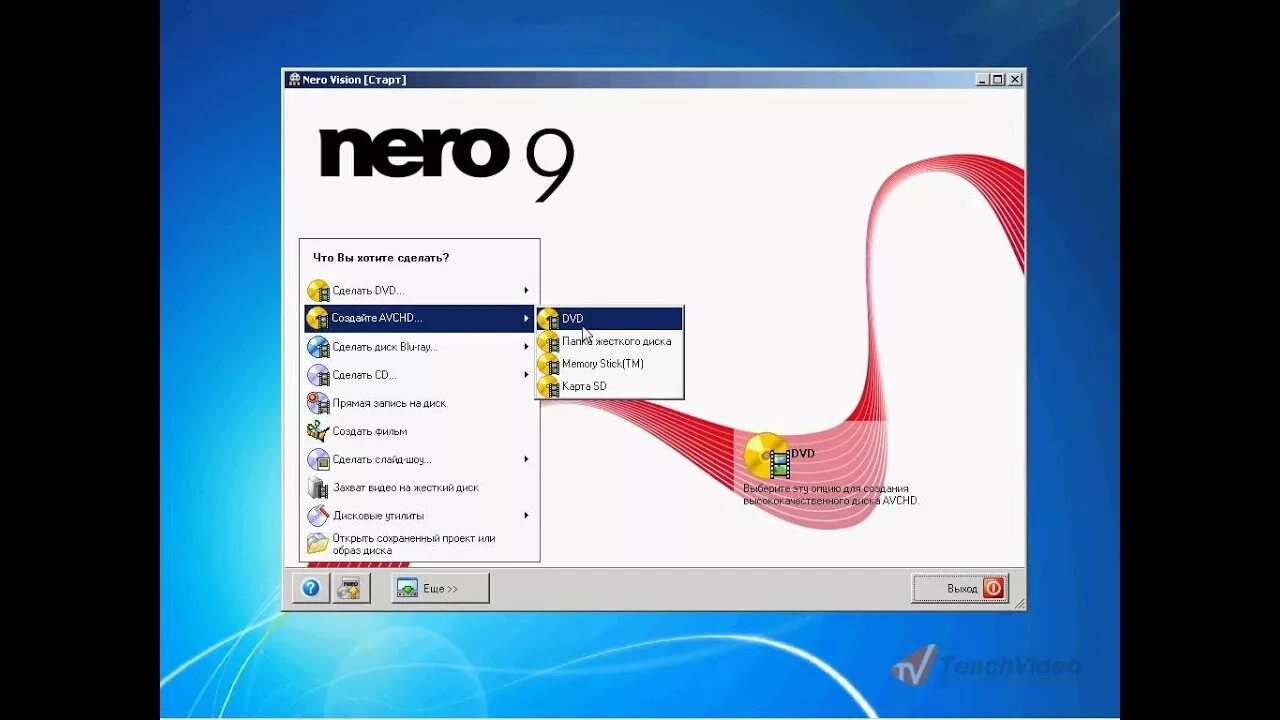Click the Карта SD submenu icon

548,386
